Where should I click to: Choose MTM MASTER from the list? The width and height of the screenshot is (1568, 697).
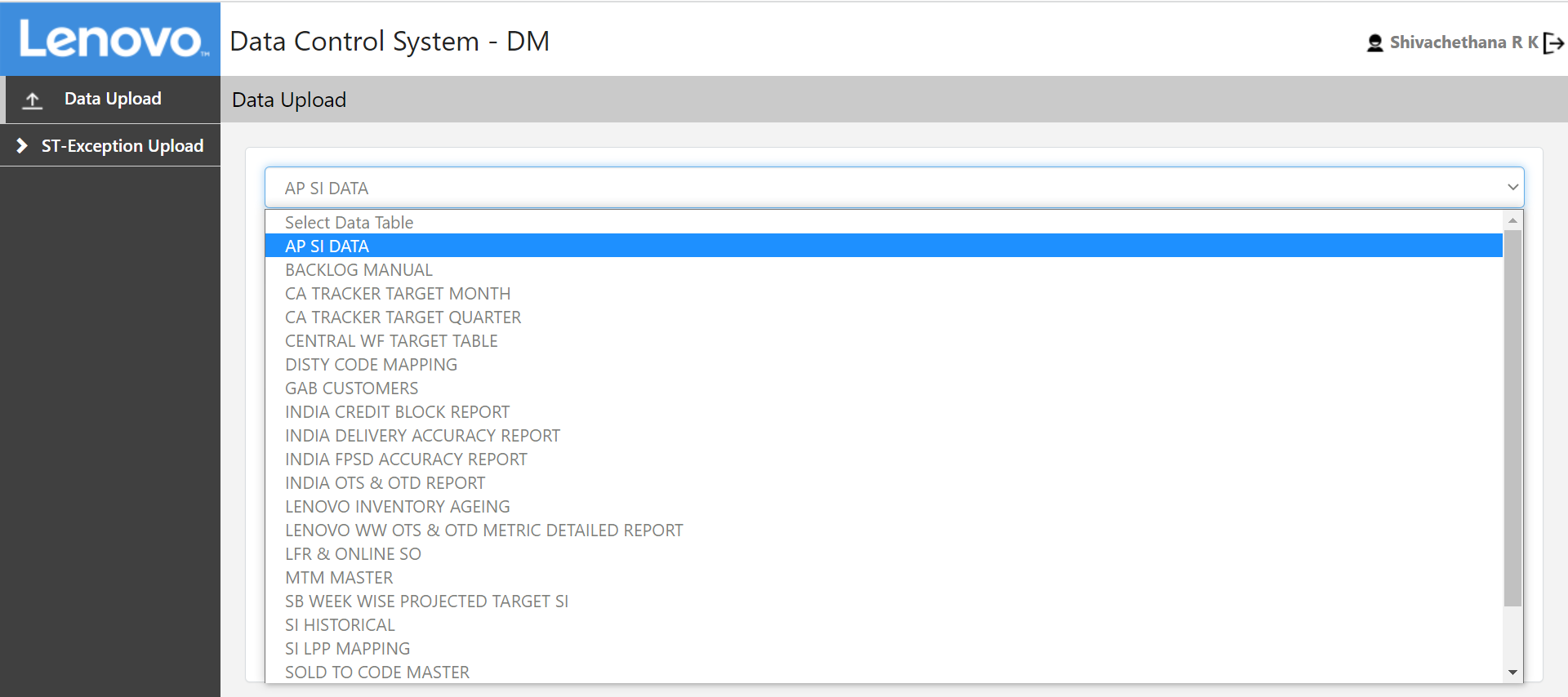coord(339,578)
